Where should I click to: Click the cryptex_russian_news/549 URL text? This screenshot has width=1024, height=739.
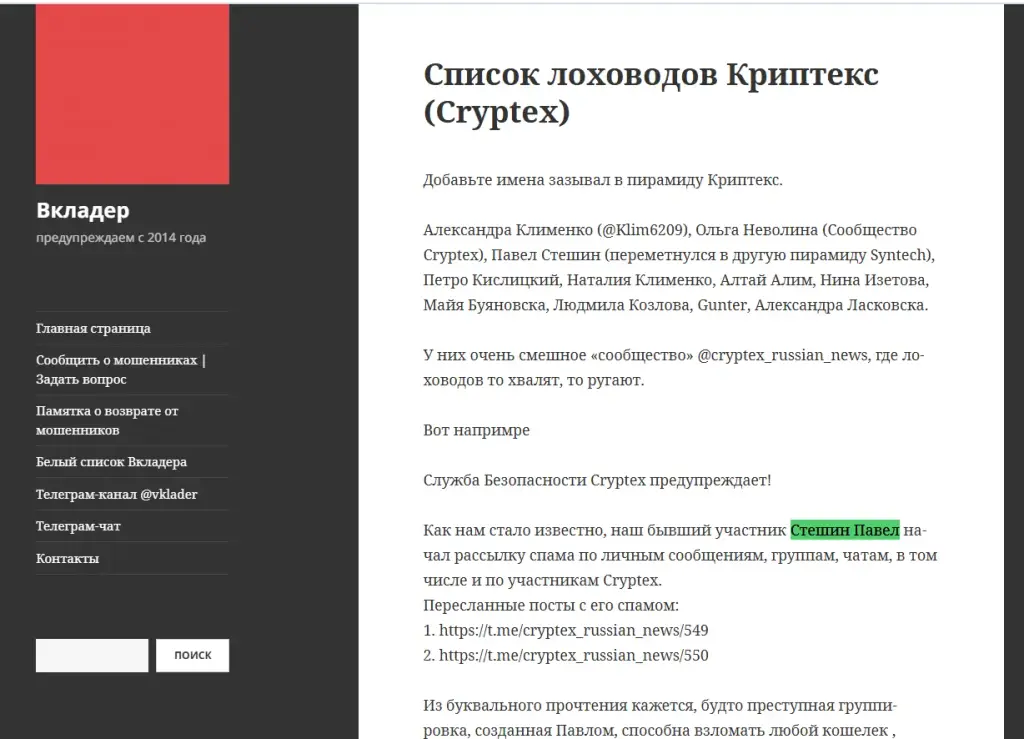point(573,631)
